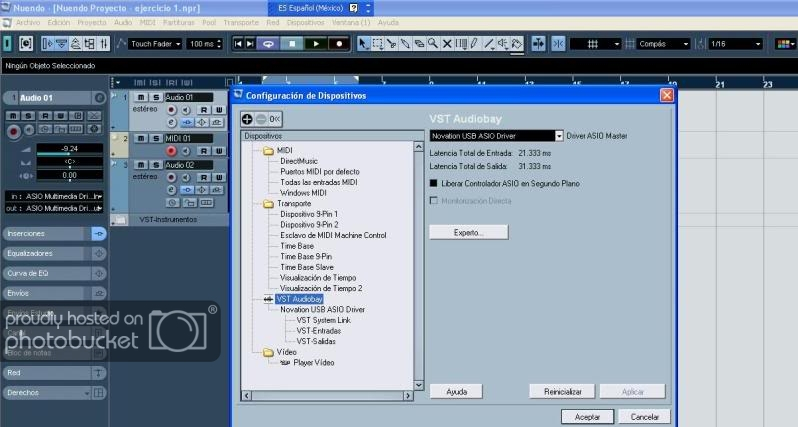Click the Experto... button

tap(468, 232)
